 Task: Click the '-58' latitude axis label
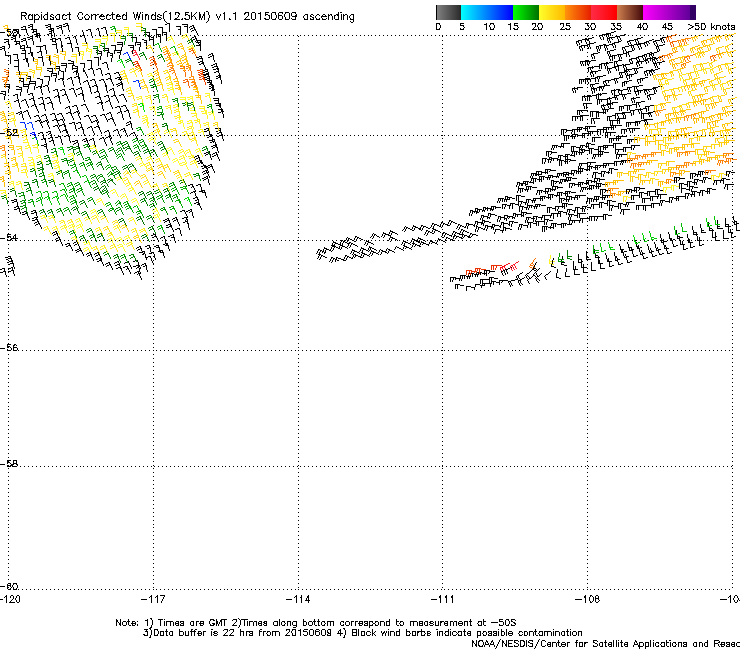9,464
